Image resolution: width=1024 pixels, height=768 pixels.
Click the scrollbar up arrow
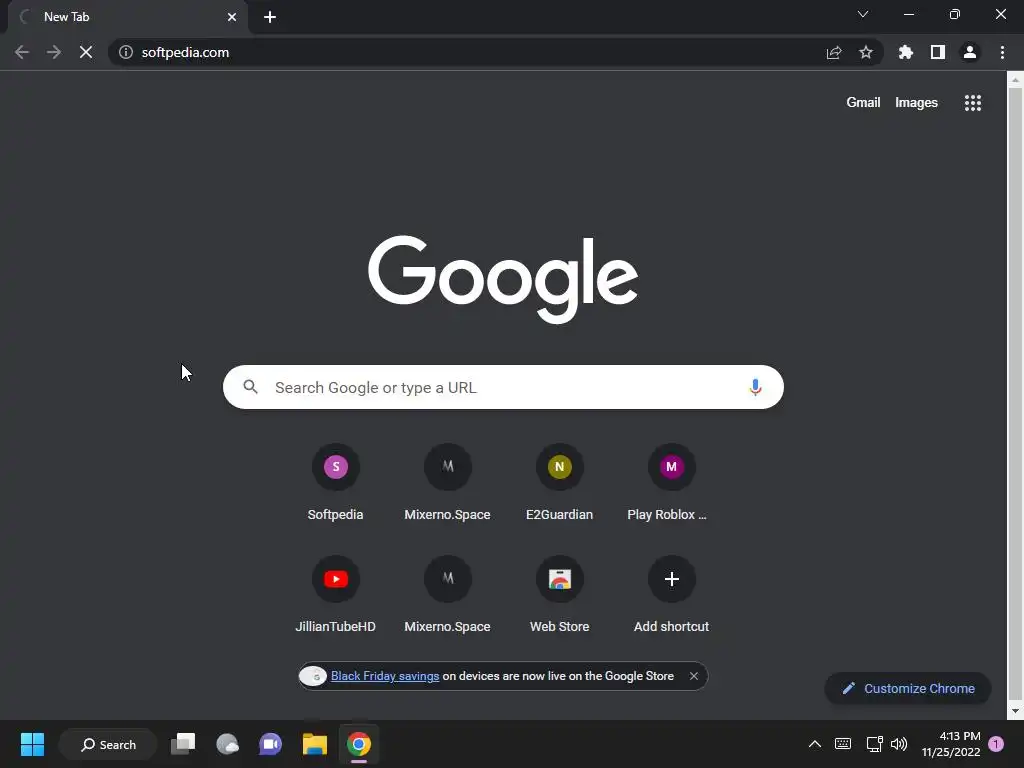tap(1015, 80)
